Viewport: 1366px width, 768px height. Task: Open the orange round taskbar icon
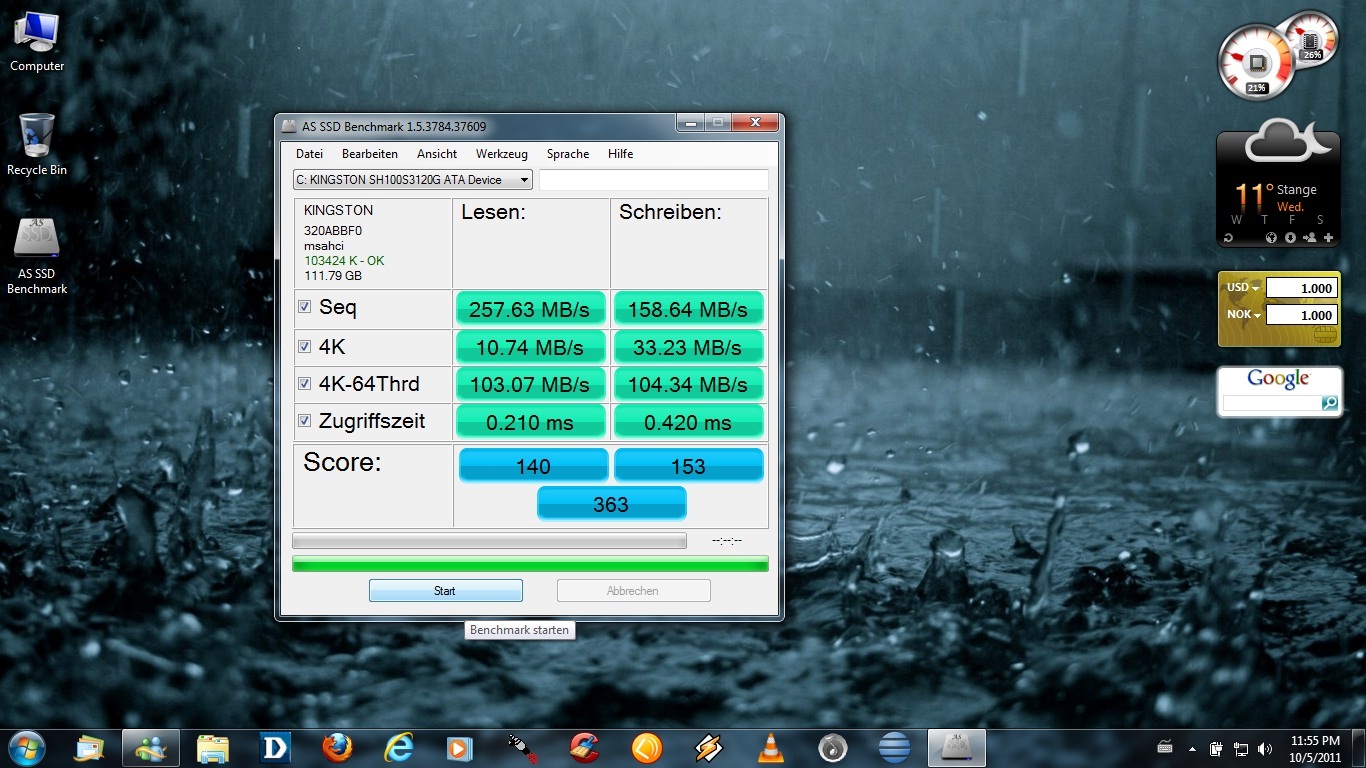[646, 747]
